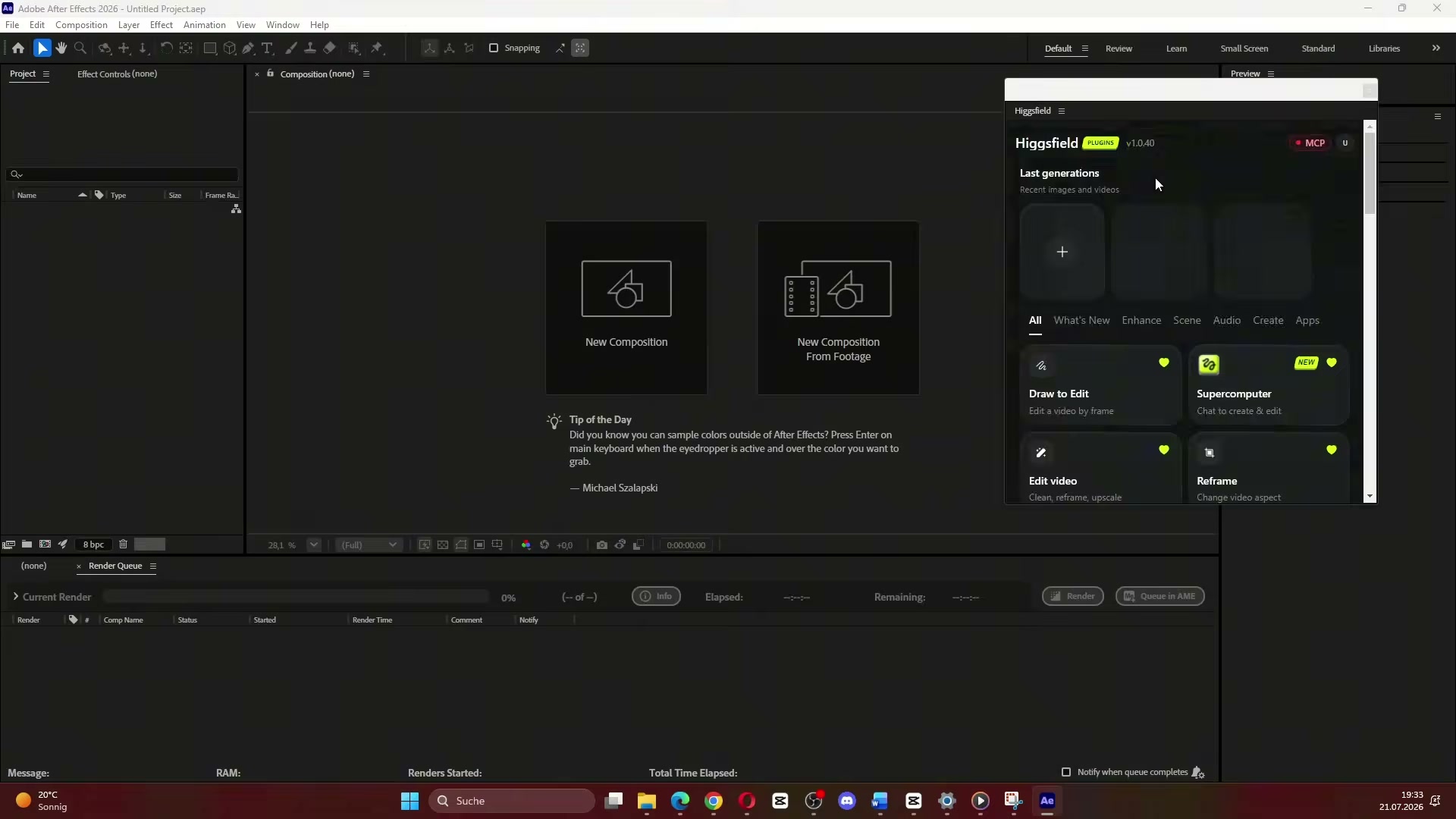Toggle favorite heart on Reframe card
Image resolution: width=1456 pixels, height=819 pixels.
click(1332, 450)
